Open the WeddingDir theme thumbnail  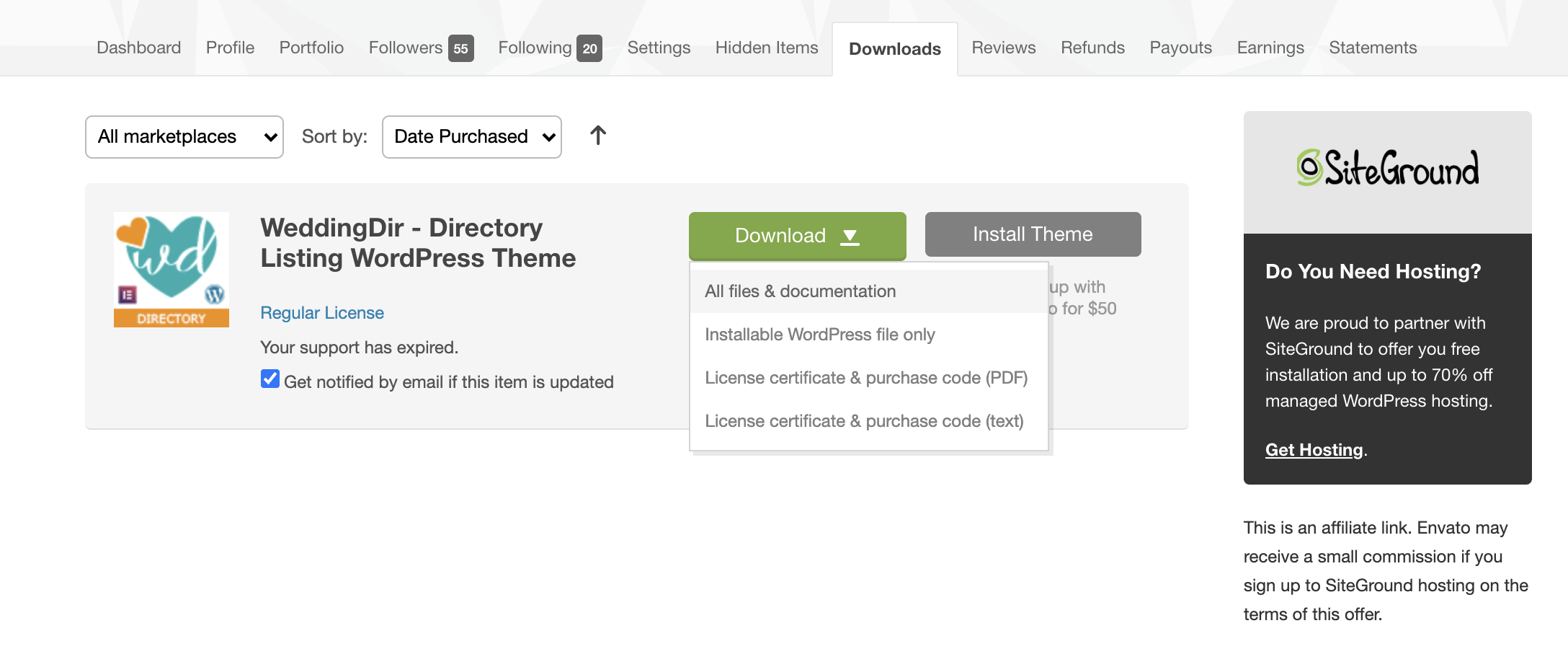point(171,269)
